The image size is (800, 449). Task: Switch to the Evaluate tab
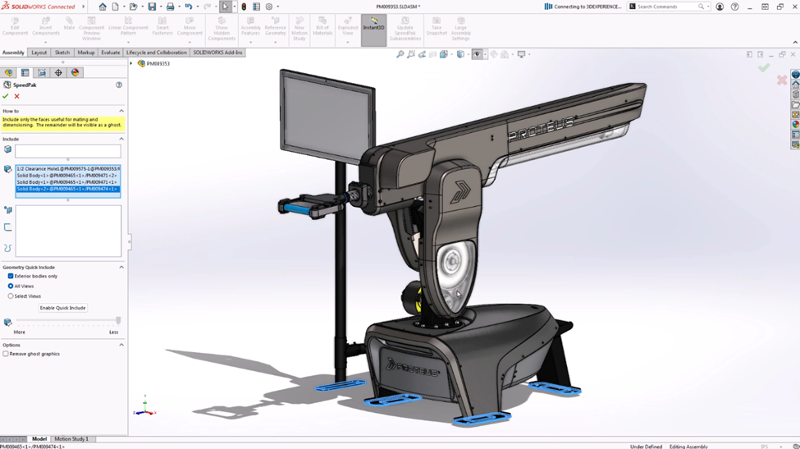(110, 52)
